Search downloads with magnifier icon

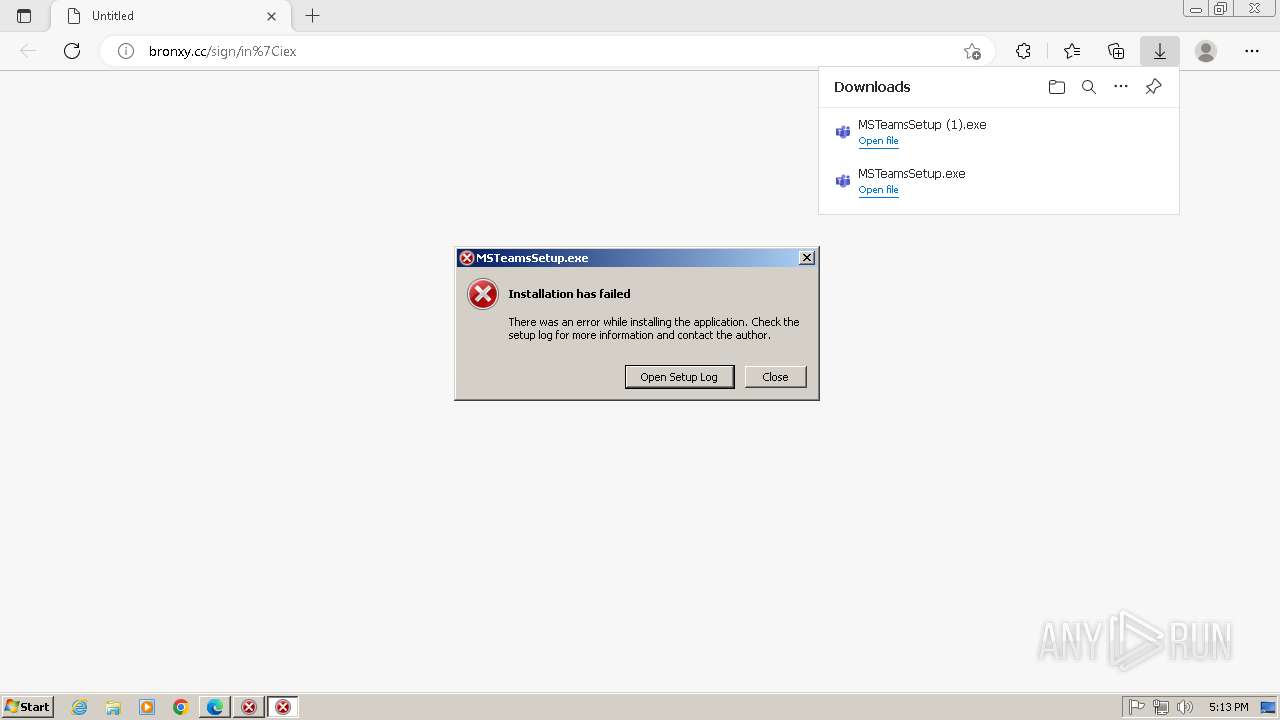point(1089,87)
